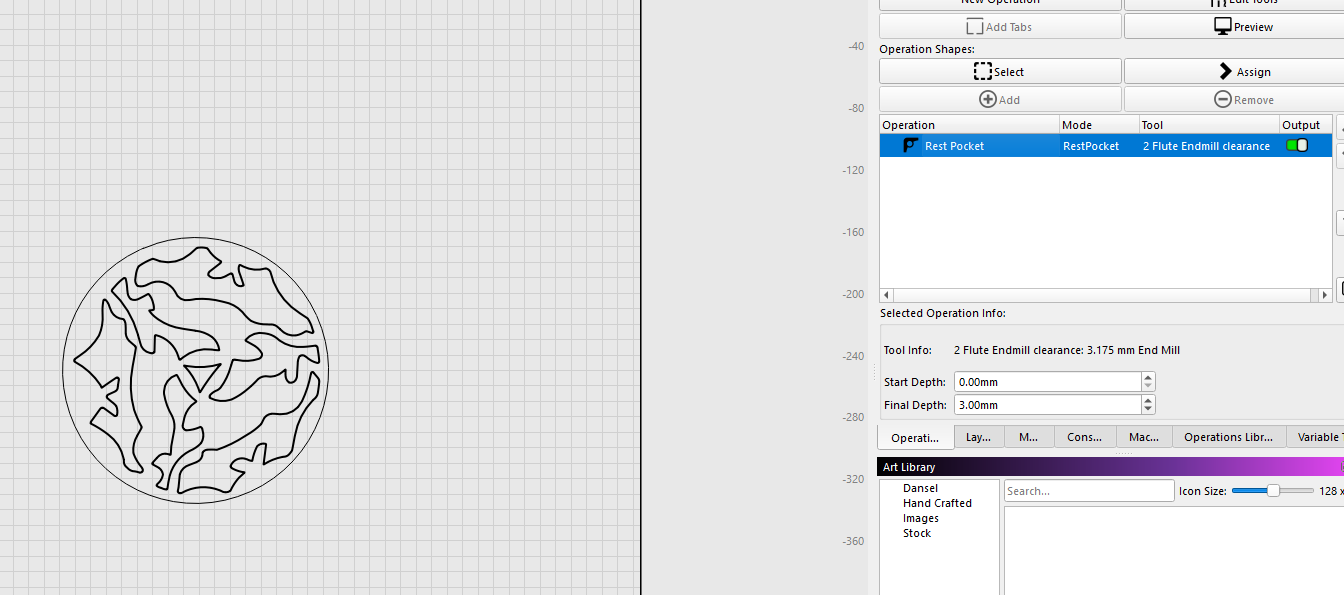This screenshot has width=1344, height=595.
Task: Click the Art Library search field
Action: tap(1088, 491)
